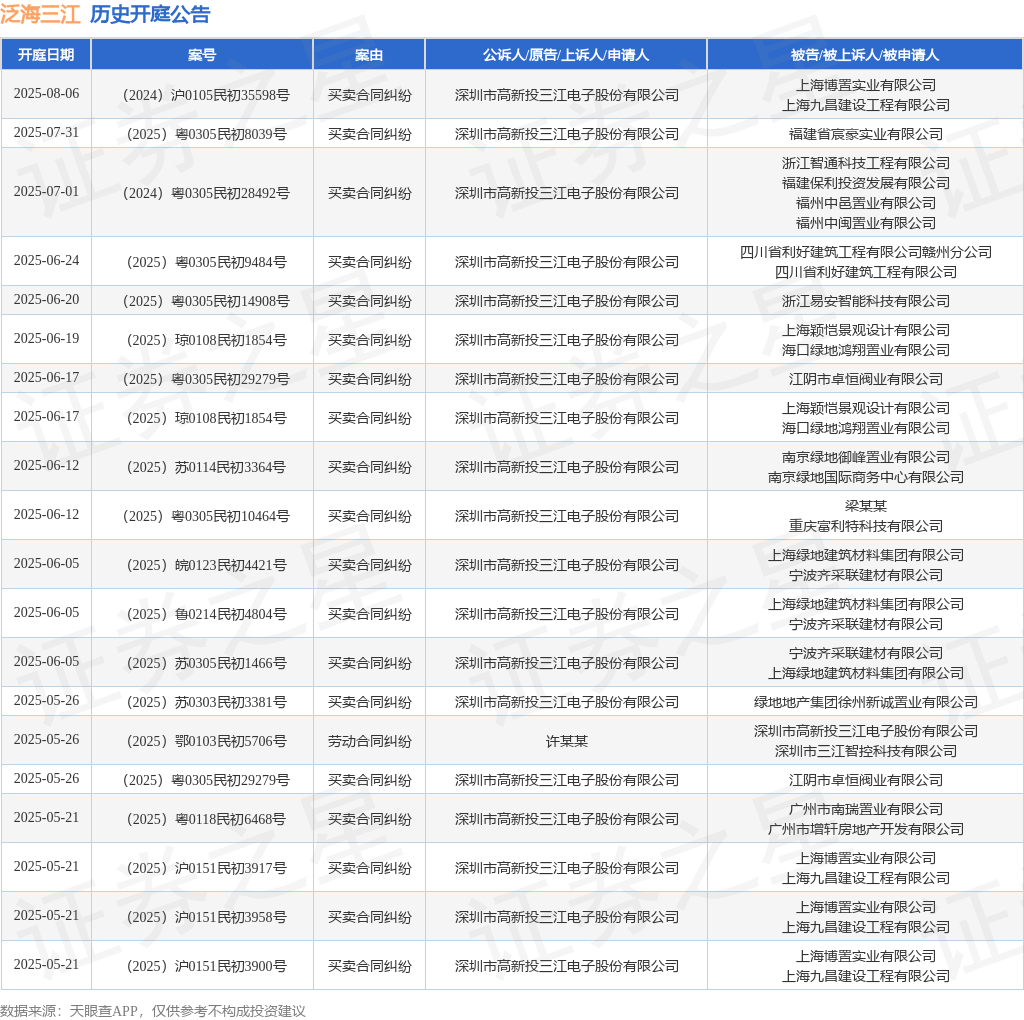Click defendant 绿地地产集团徐州新诚置业有限公司

[865, 703]
